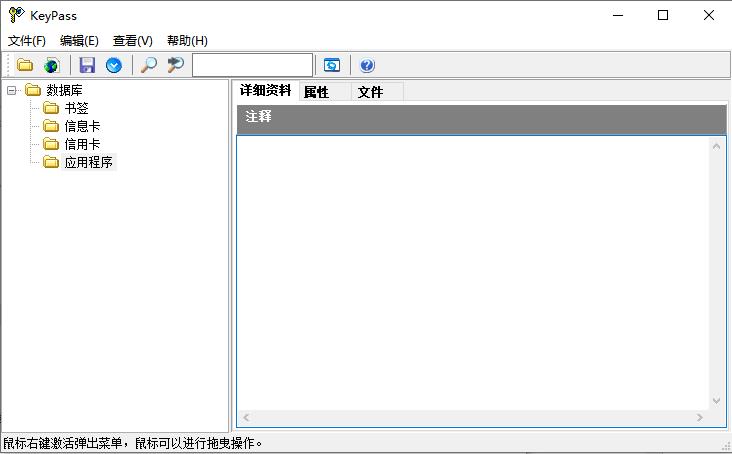Click the notes scrollbar up arrow
The image size is (732, 454).
(x=717, y=147)
